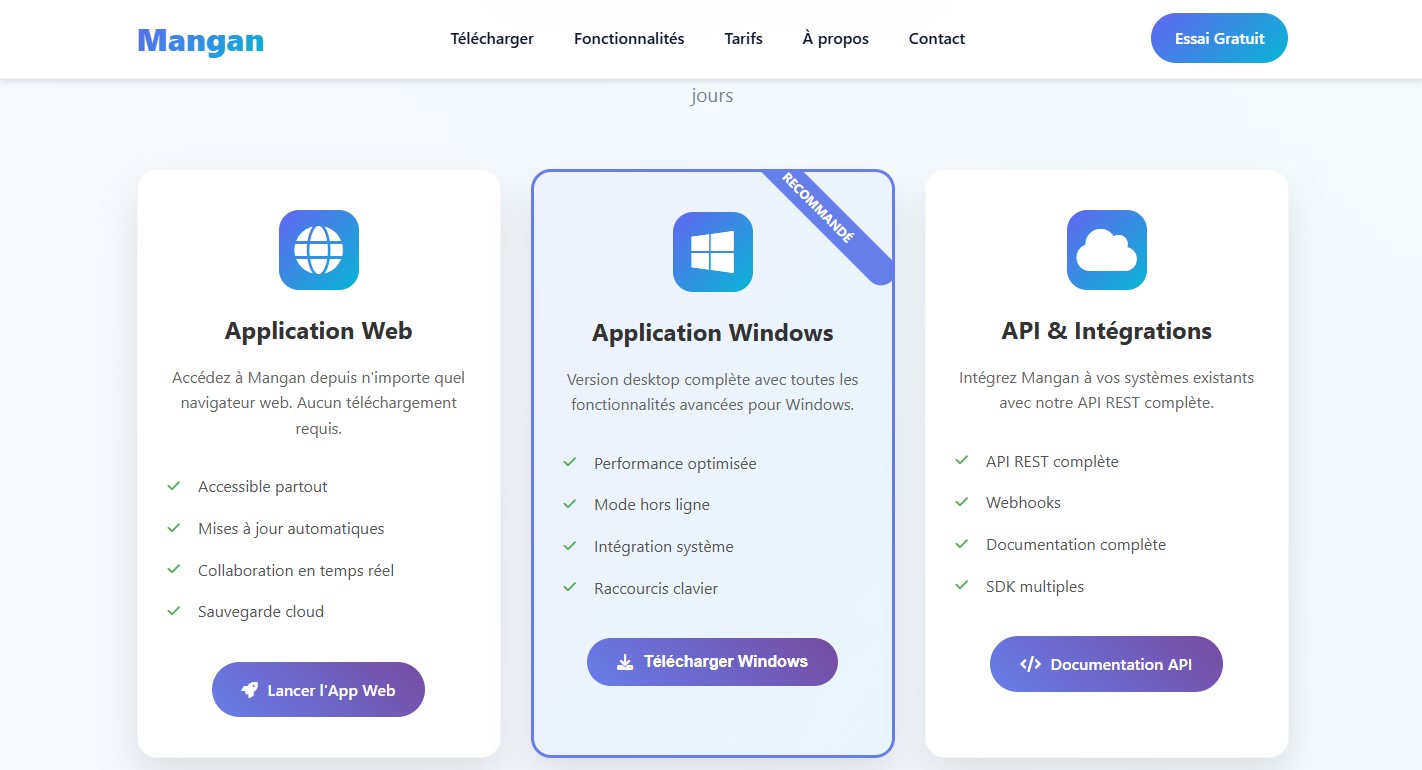Open the Télécharger menu item
Image resolution: width=1422 pixels, height=770 pixels.
click(x=492, y=39)
